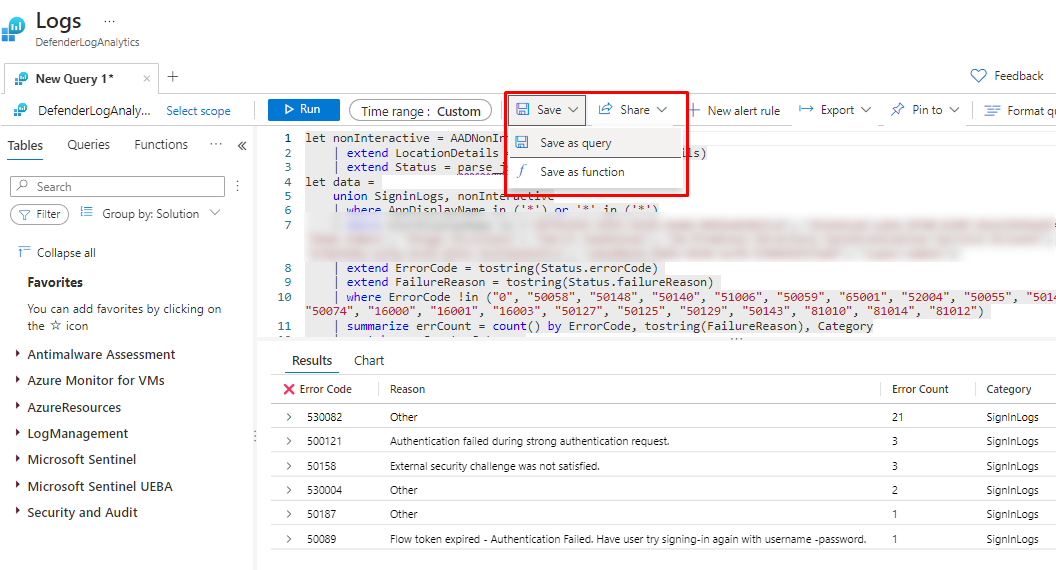Open the Export dropdown
Viewport: 1056px width, 570px height.
point(835,110)
